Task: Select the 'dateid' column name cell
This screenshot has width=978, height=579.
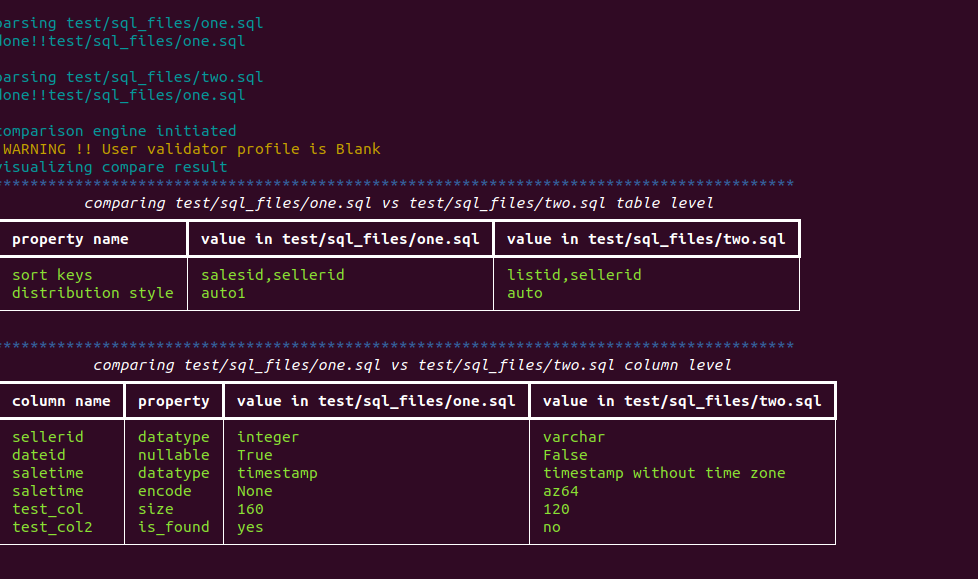Action: (38, 455)
